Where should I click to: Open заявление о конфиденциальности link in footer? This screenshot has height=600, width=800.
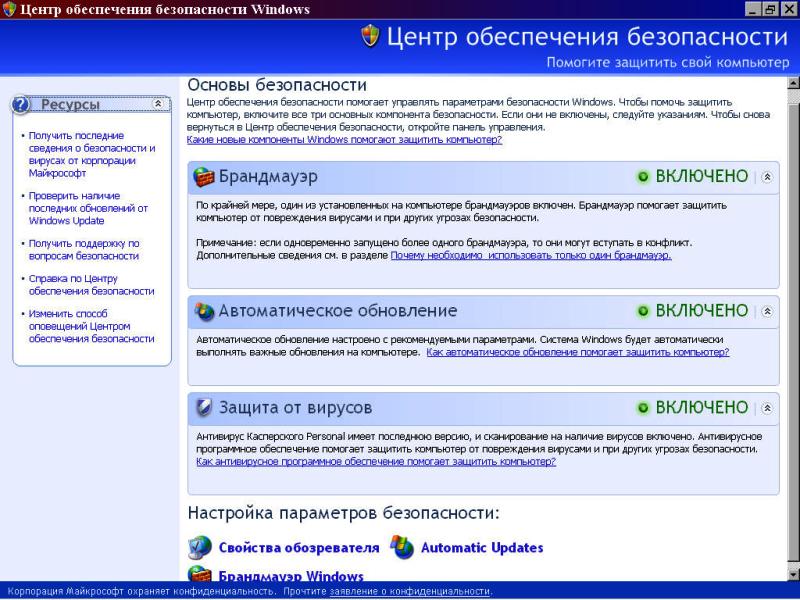(x=410, y=591)
